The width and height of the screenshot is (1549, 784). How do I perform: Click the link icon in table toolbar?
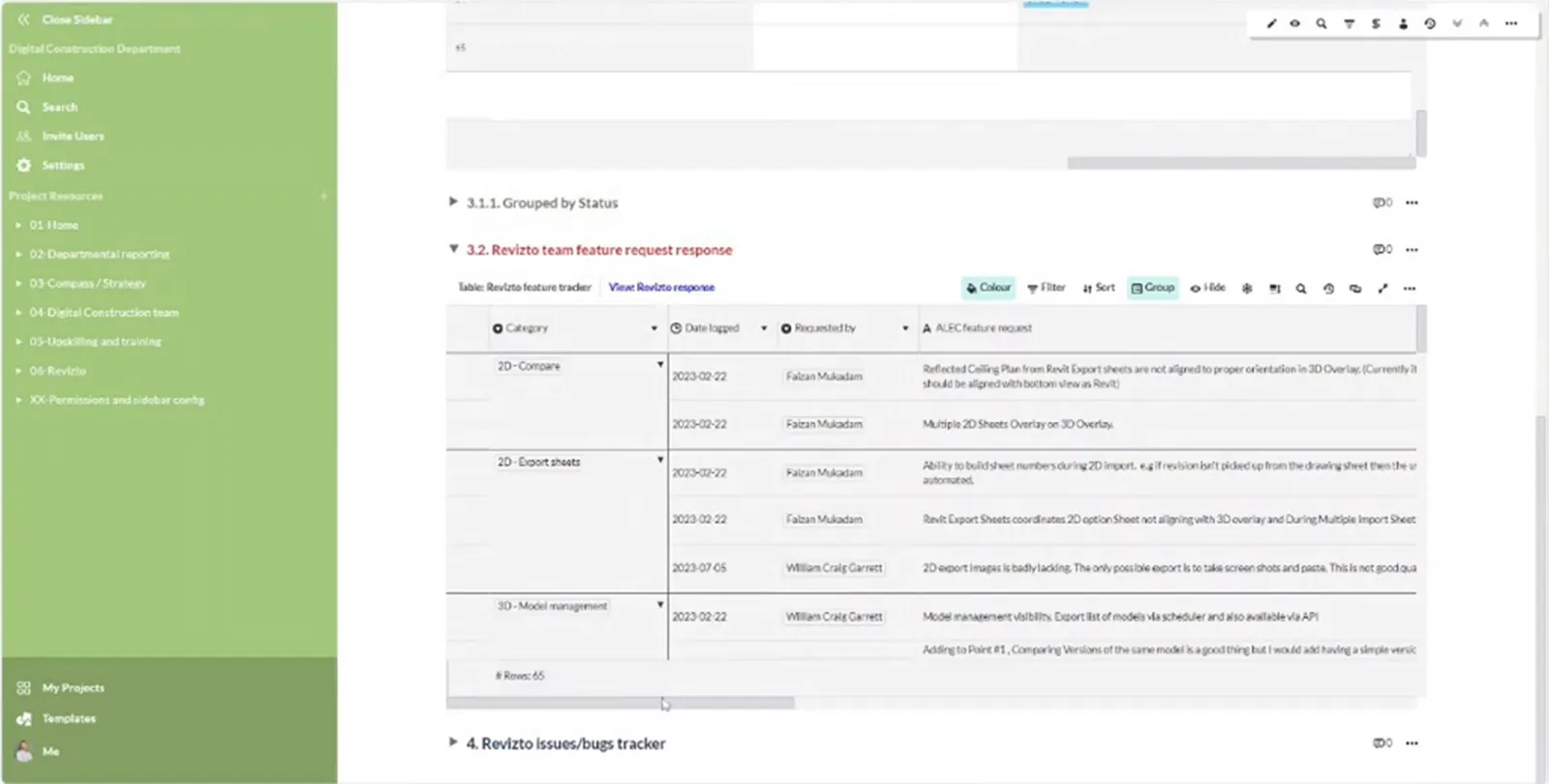[1355, 288]
